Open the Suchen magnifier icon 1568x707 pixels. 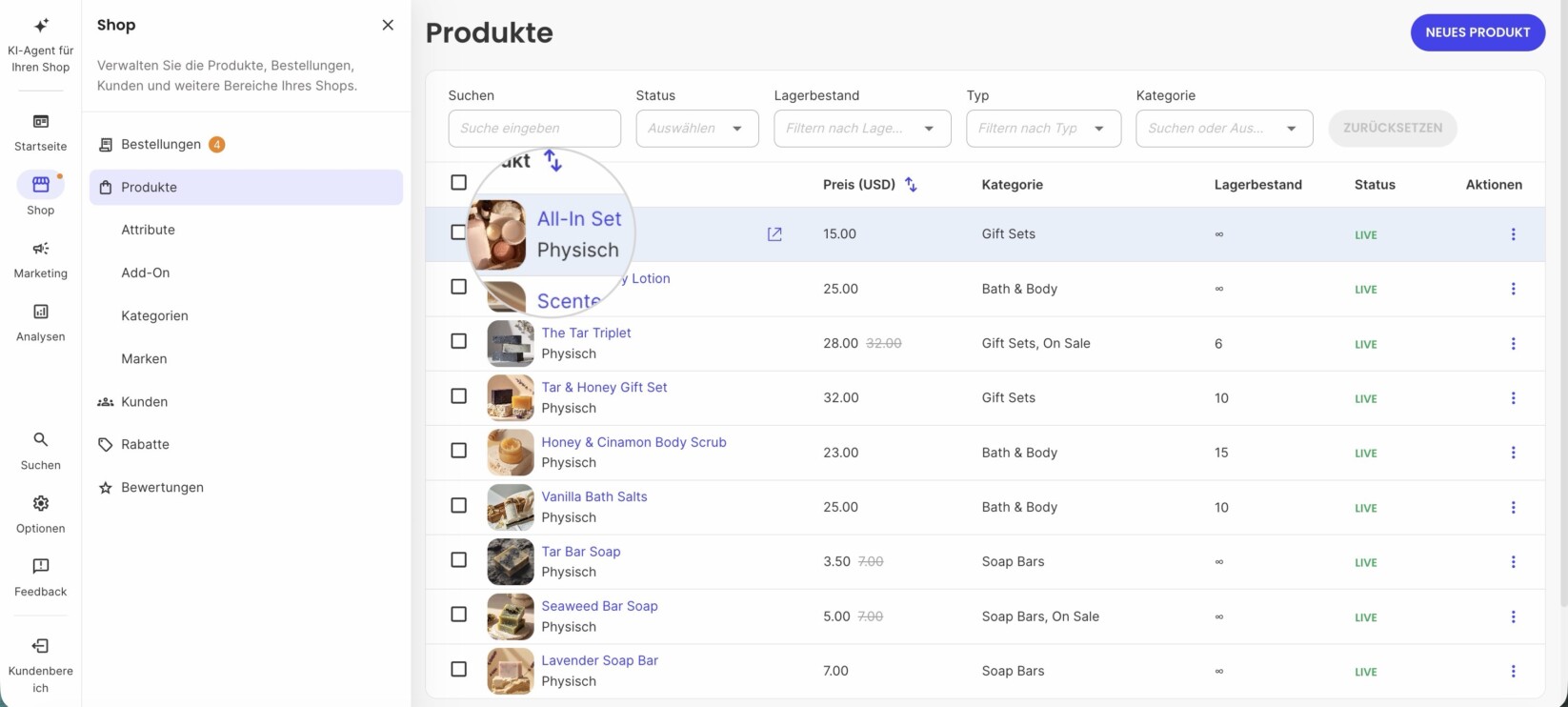41,439
